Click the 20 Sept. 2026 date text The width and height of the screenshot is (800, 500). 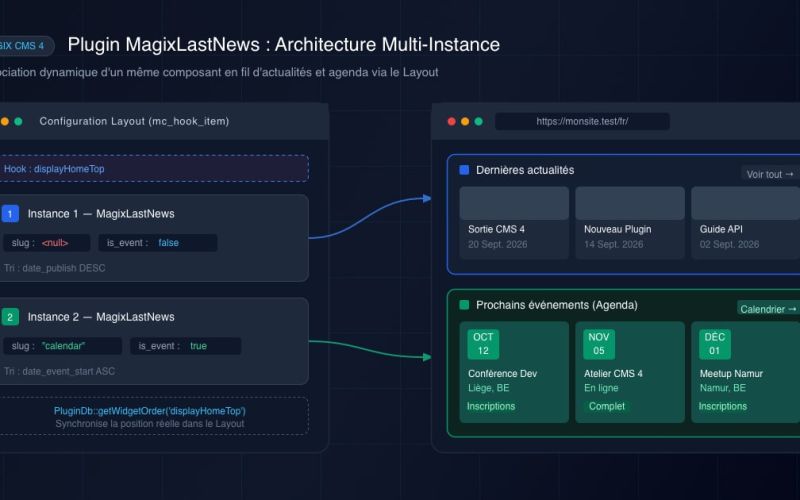coord(497,244)
